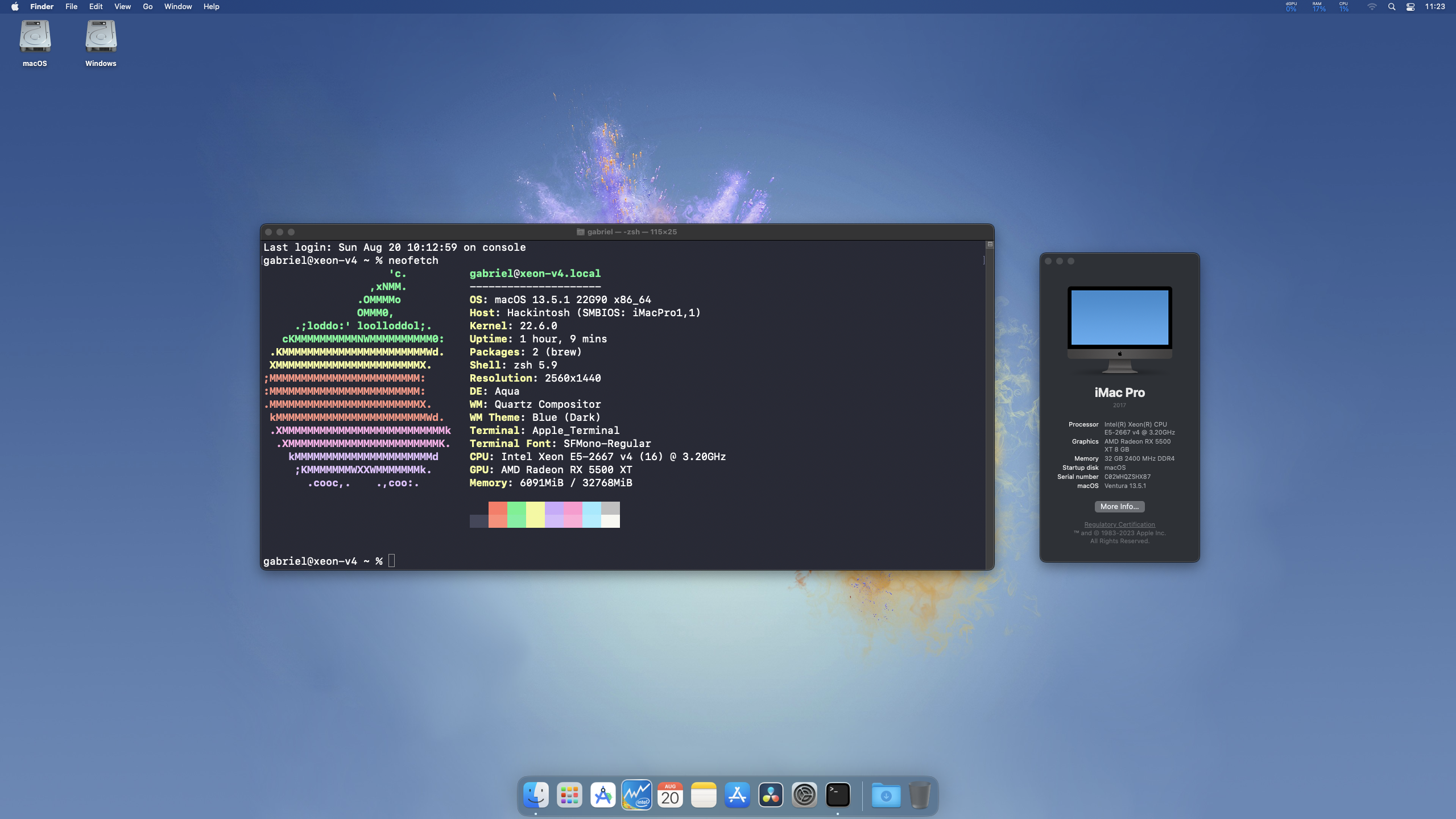Screen dimensions: 1456x819
Task: Click 'WM Theme: Blue (Dark)' line
Action: (535, 417)
